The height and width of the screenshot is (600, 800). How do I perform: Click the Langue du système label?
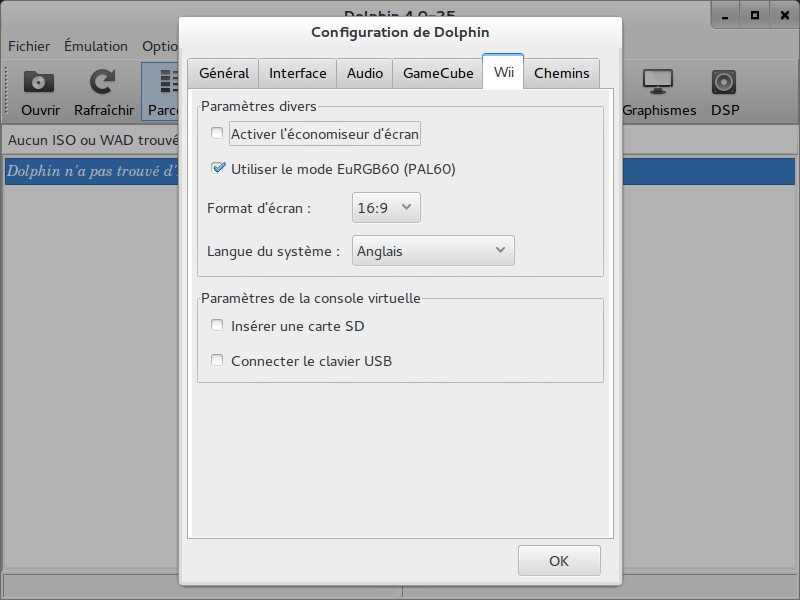point(273,251)
